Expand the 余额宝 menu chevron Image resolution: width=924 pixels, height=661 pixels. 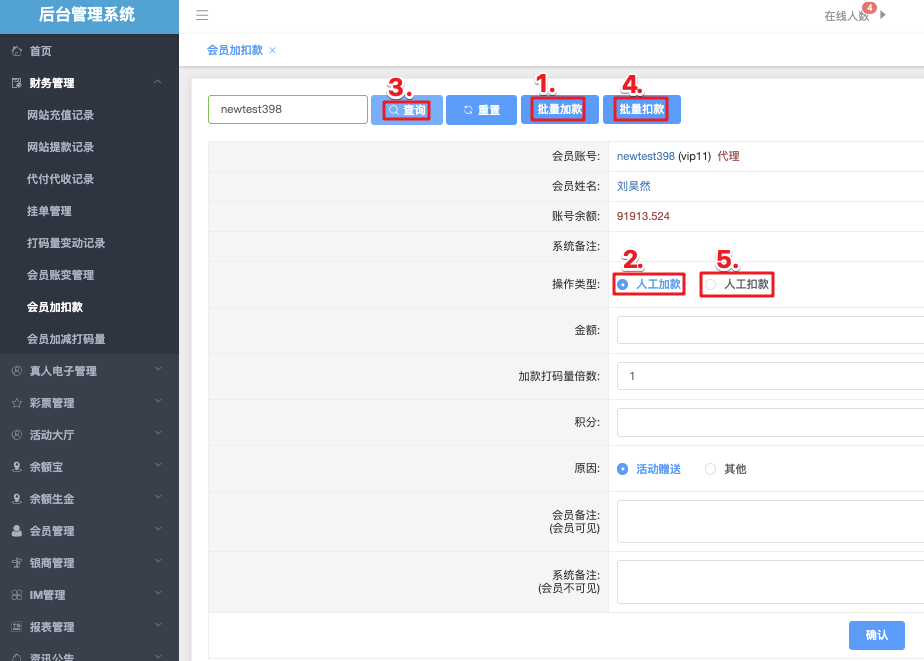click(x=158, y=466)
